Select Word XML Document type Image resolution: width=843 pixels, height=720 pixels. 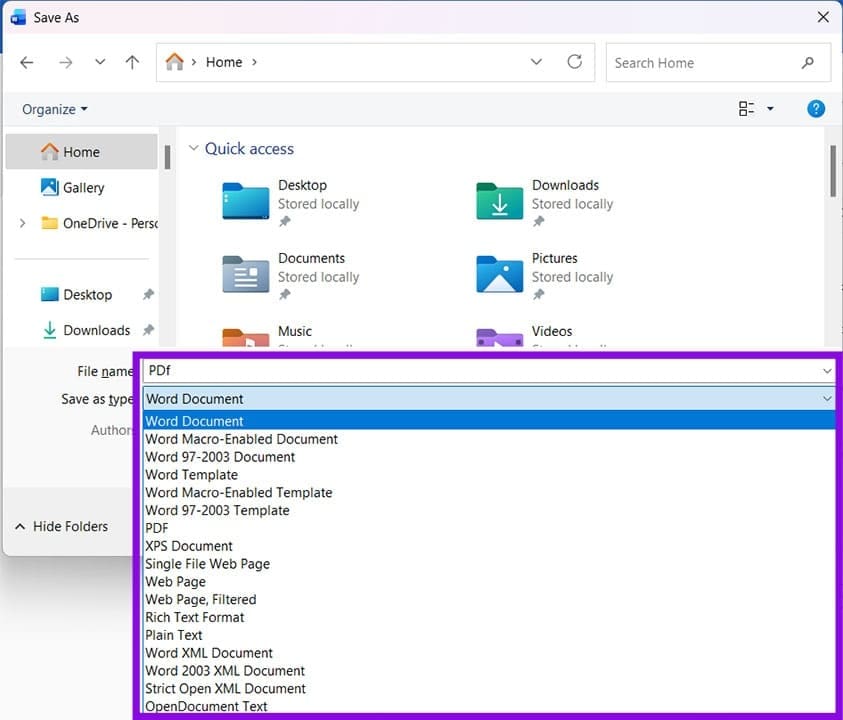point(489,652)
